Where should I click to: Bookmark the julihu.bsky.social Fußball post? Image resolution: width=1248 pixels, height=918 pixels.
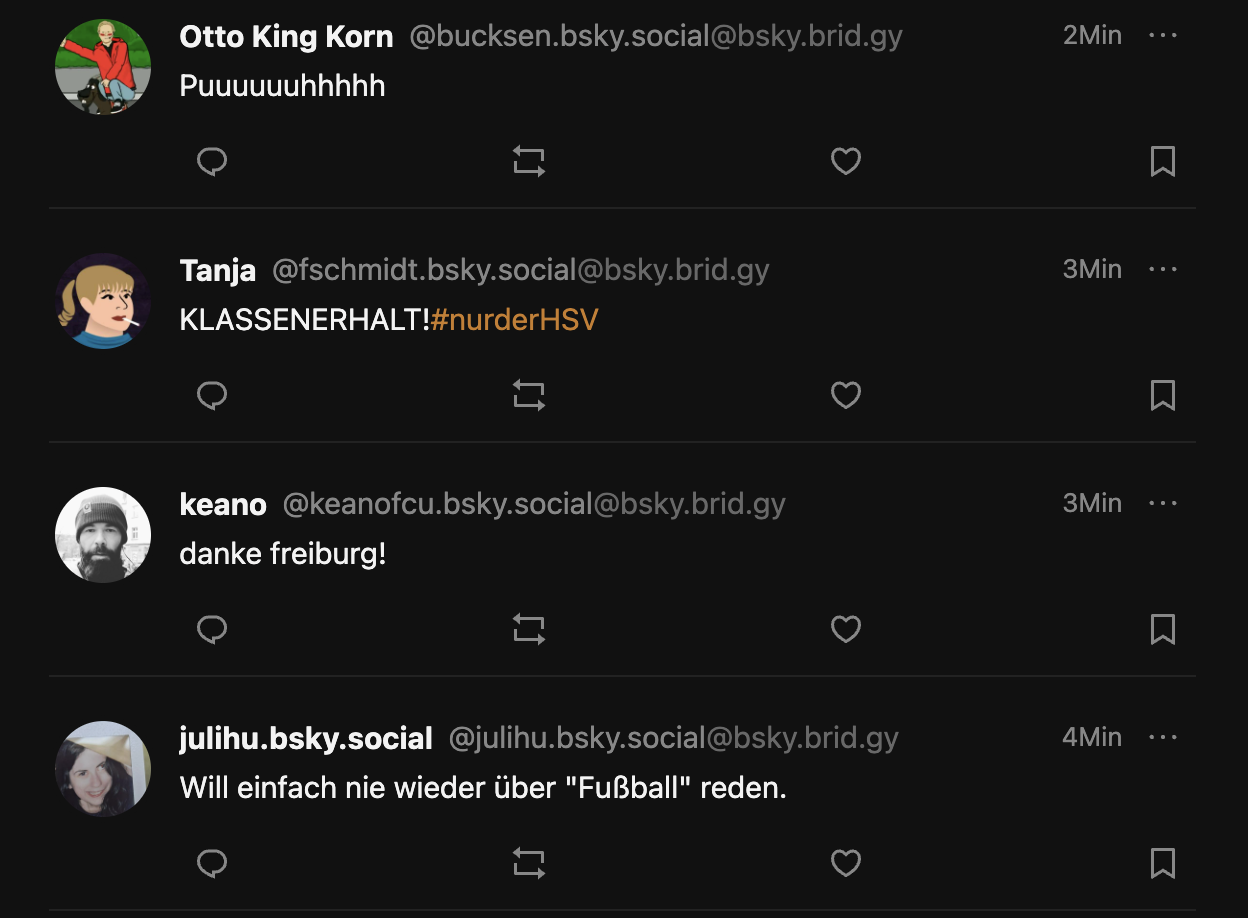tap(1163, 863)
